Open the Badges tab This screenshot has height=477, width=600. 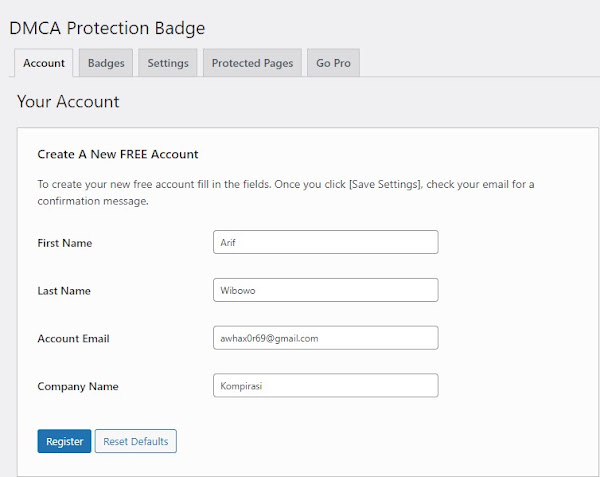[x=106, y=63]
